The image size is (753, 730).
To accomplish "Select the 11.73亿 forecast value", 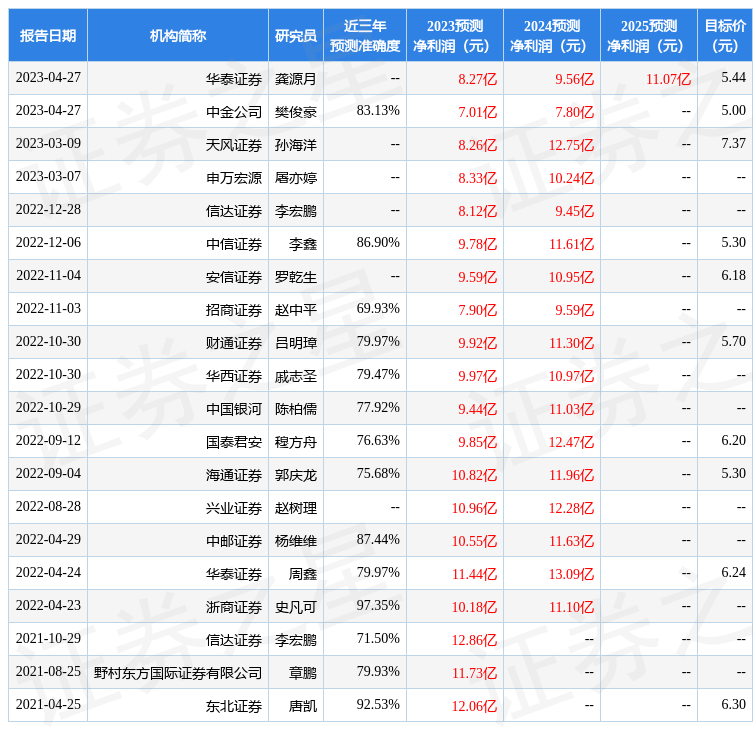I will tap(474, 673).
